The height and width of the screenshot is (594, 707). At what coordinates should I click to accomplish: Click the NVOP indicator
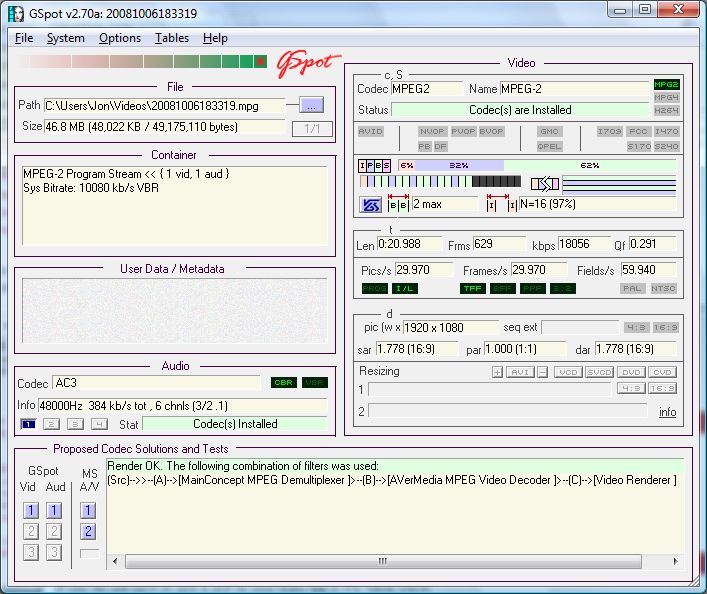click(432, 132)
